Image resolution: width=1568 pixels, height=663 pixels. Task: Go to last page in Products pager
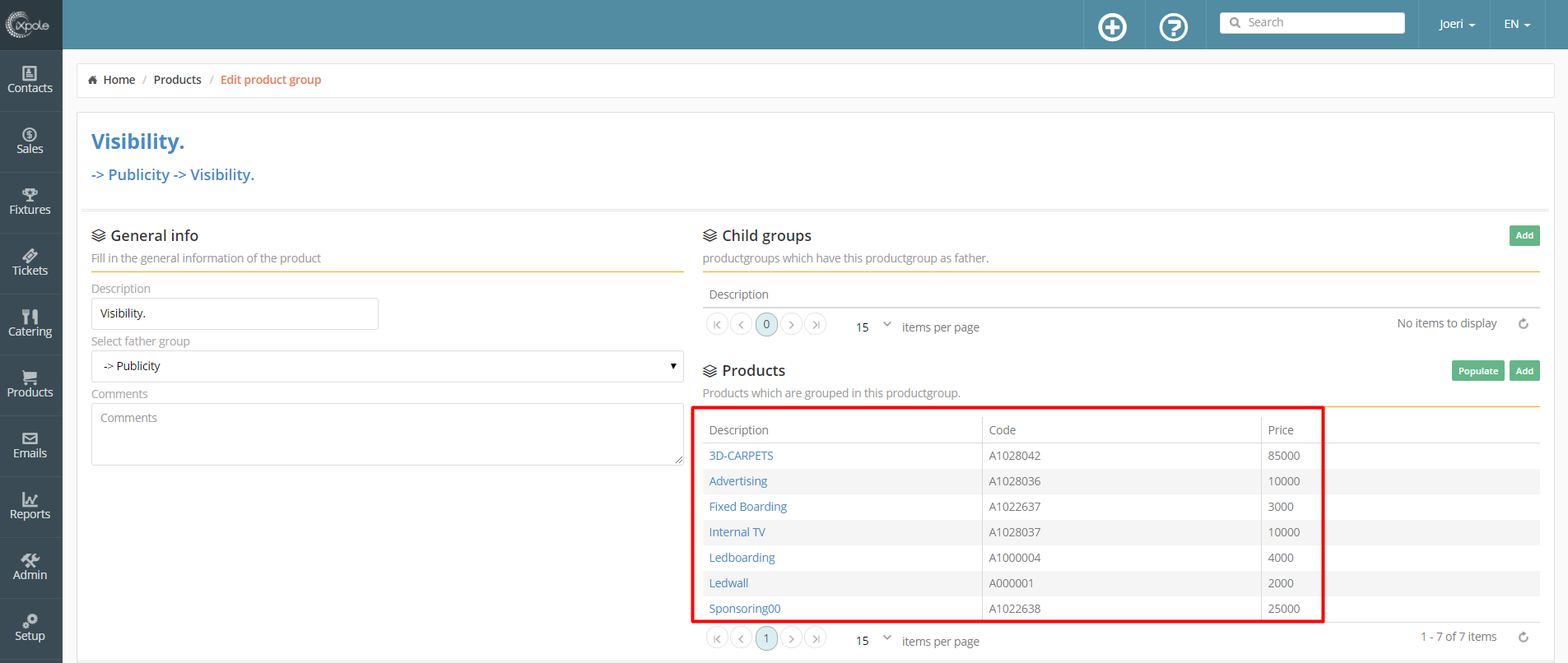click(816, 638)
